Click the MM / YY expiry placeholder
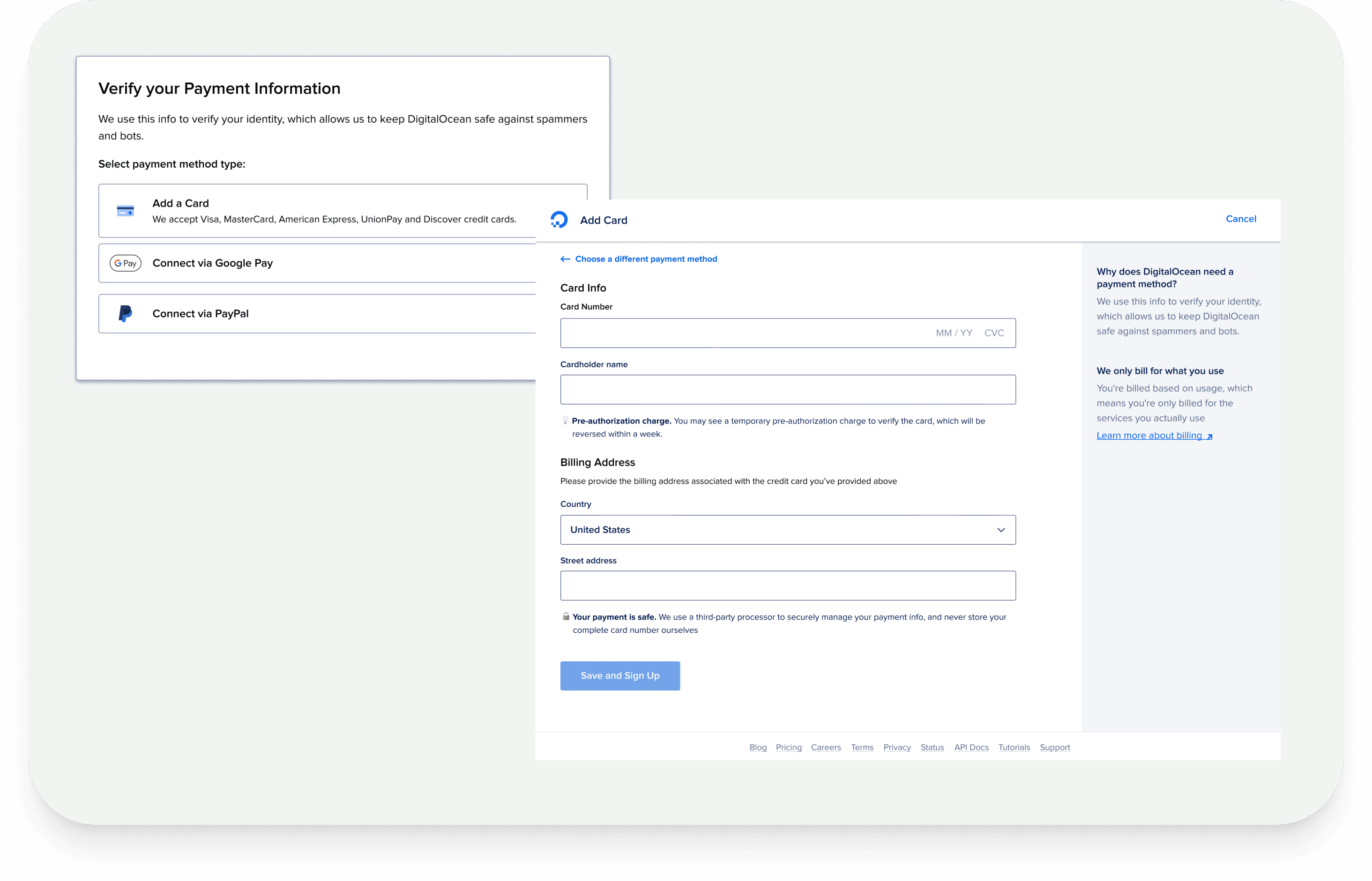The height and width of the screenshot is (881, 1372). [954, 333]
